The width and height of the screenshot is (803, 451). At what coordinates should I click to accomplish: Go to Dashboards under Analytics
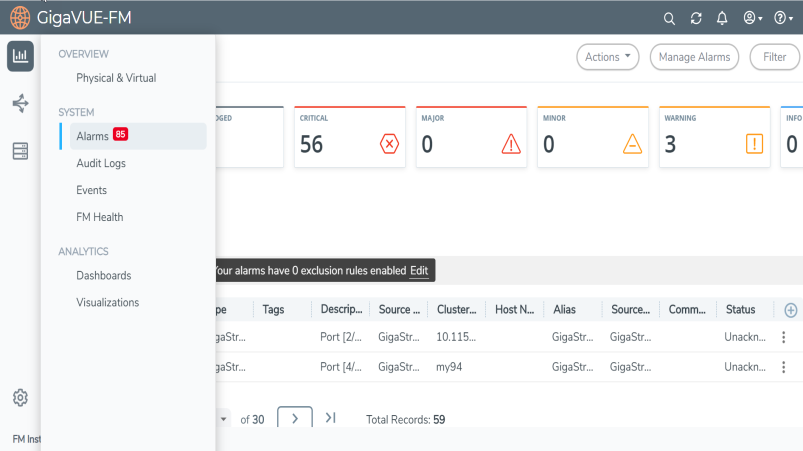pos(104,275)
